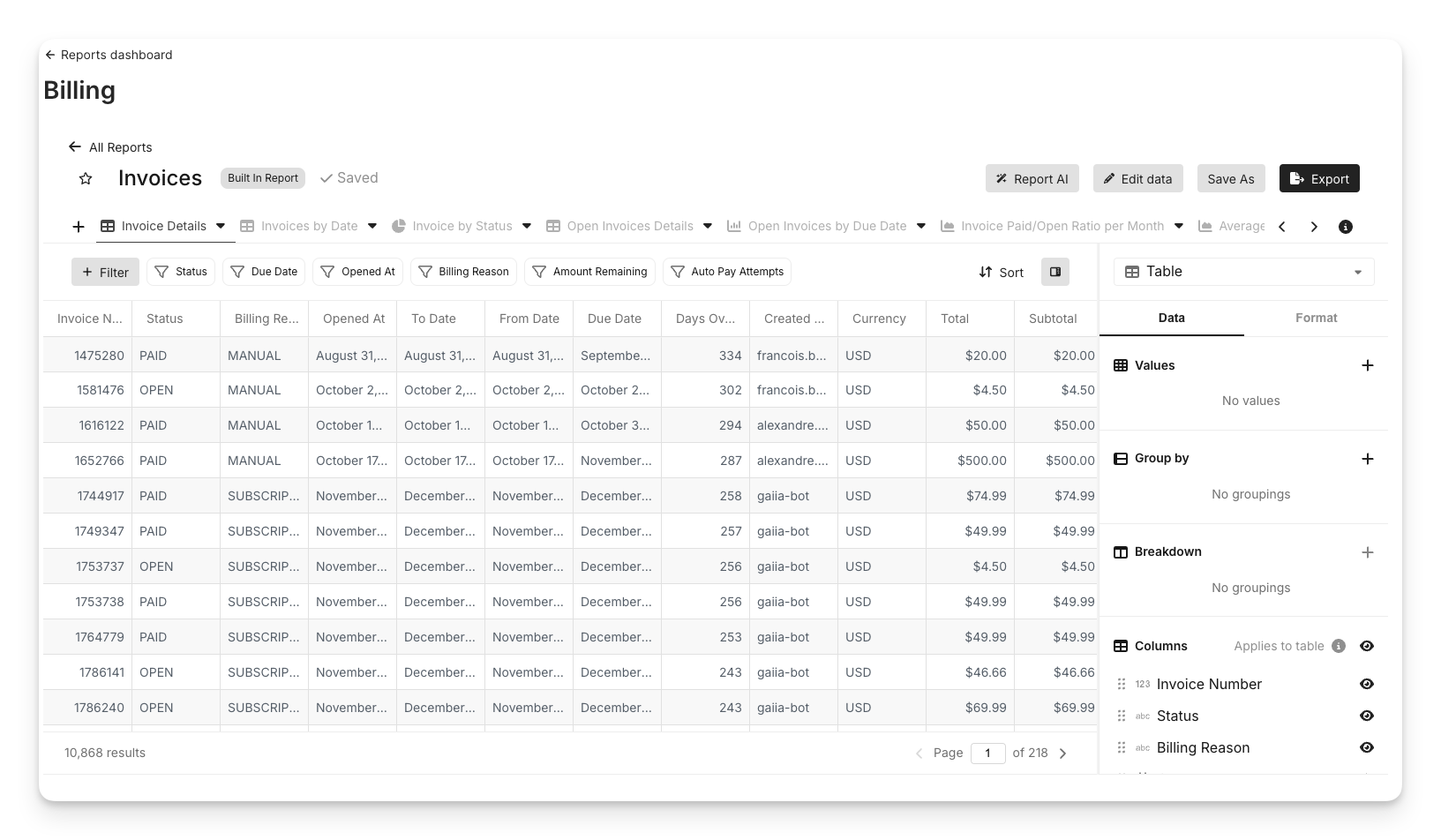Go to next page of results
The width and height of the screenshot is (1441, 840).
(1062, 754)
